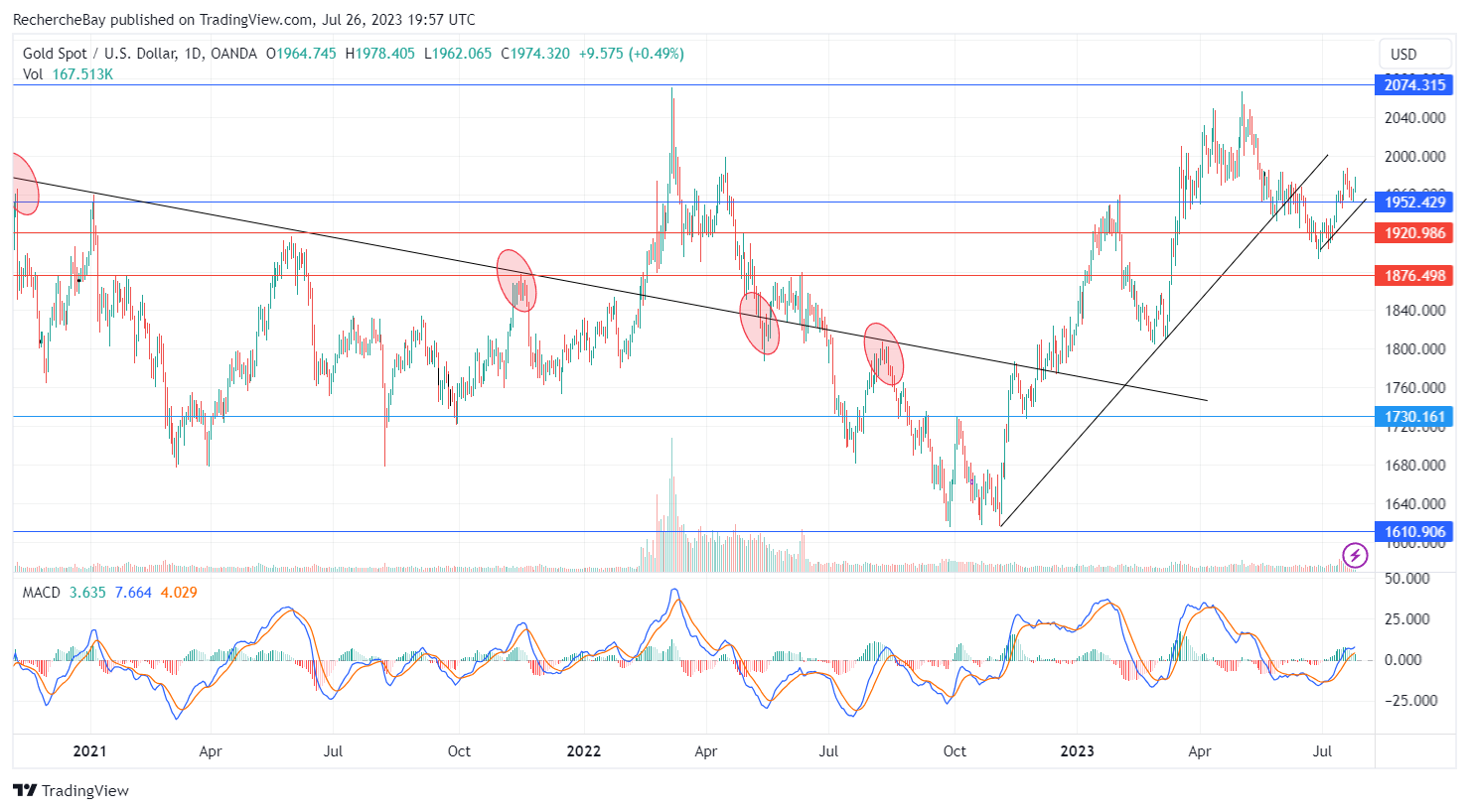Click the purple lightning bolt icon
The width and height of the screenshot is (1469, 812).
pyautogui.click(x=1355, y=555)
